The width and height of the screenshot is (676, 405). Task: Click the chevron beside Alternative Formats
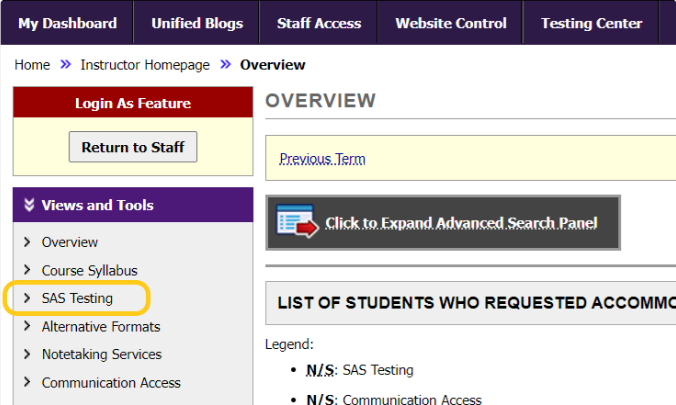(x=27, y=326)
